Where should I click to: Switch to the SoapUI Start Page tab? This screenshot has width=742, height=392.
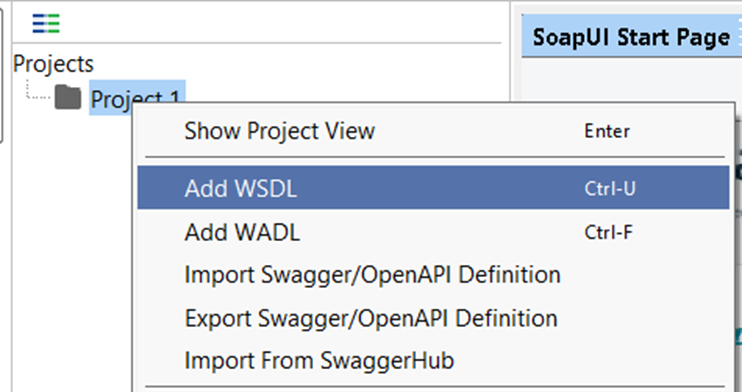coord(631,37)
